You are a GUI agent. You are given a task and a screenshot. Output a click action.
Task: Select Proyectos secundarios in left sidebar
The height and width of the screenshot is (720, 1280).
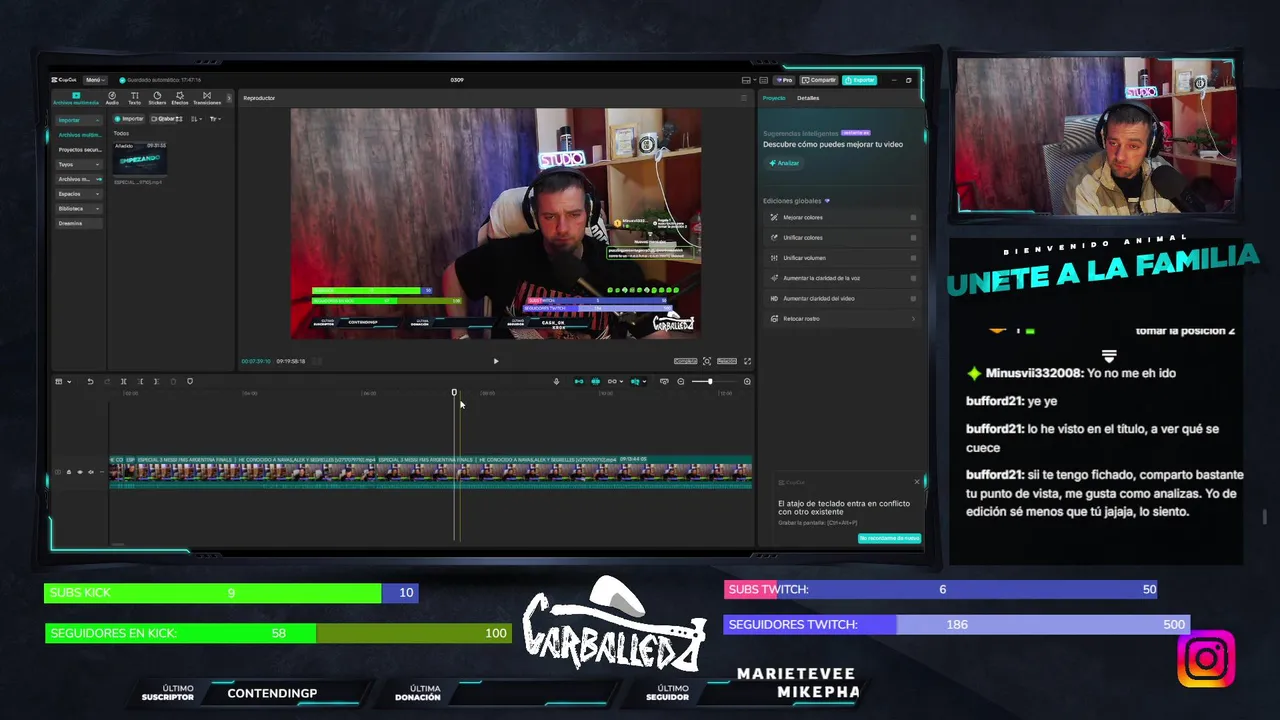tap(79, 150)
